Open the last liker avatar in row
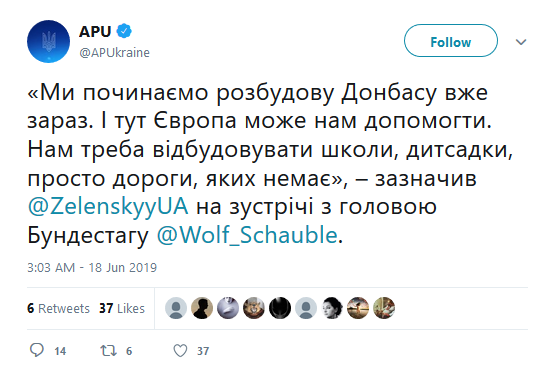558x375 pixels. coord(384,308)
